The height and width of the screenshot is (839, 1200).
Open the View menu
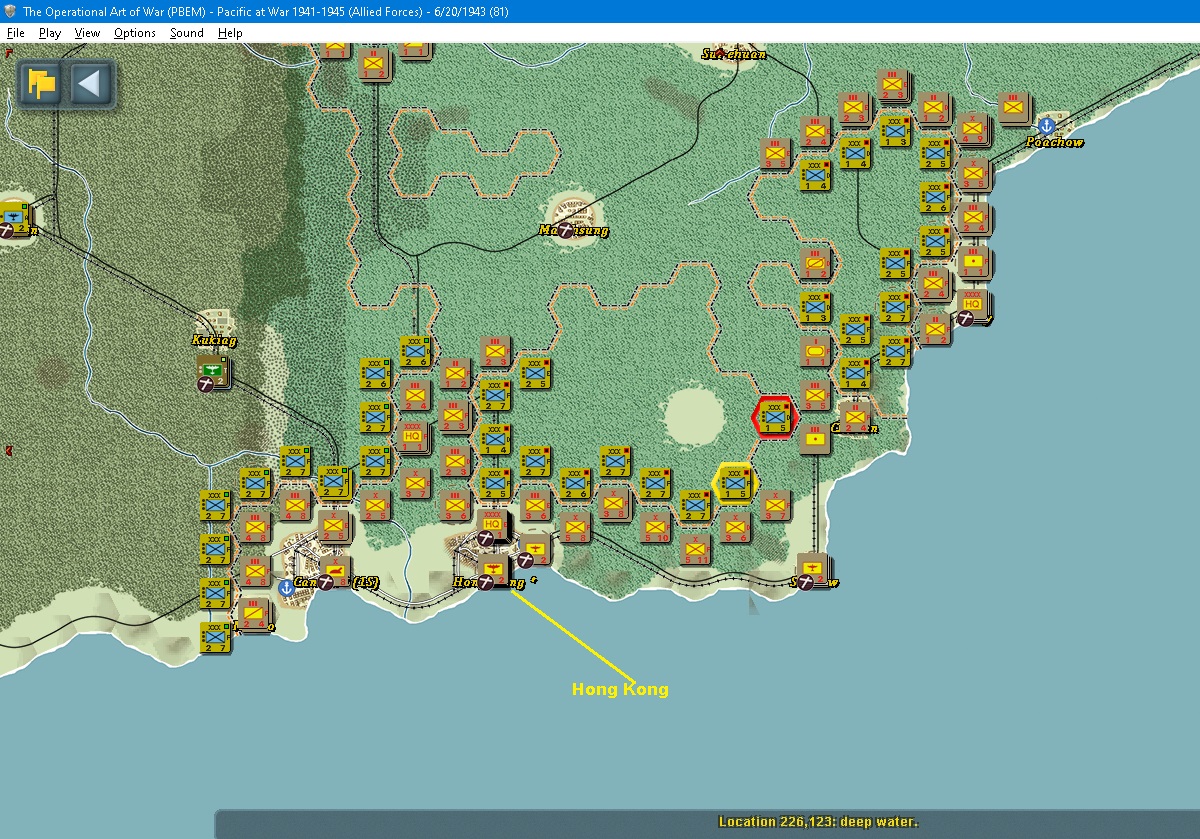(x=88, y=33)
